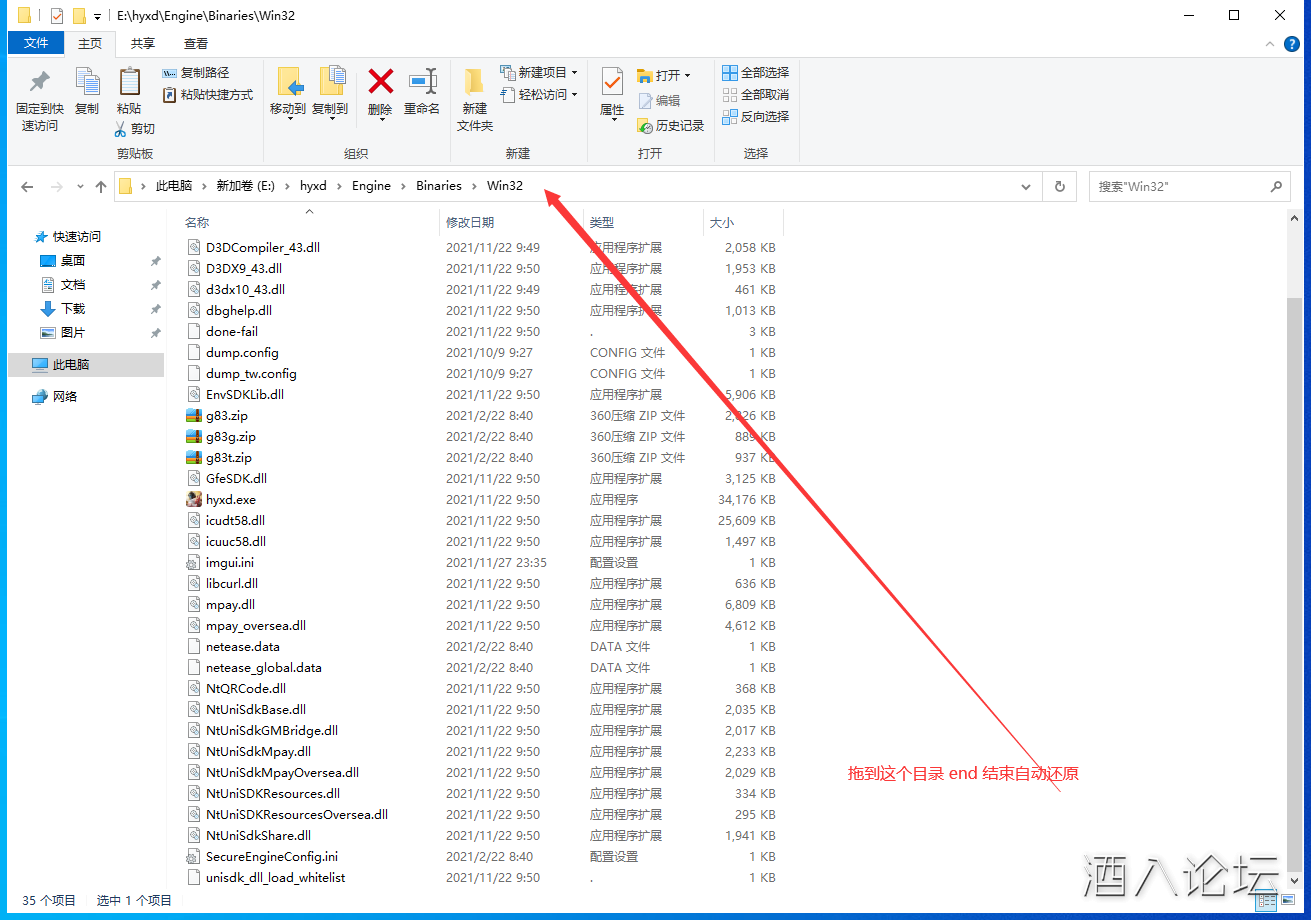Open recent locations dropdown arrow
Screen dimensions: 1311x920
click(x=80, y=187)
